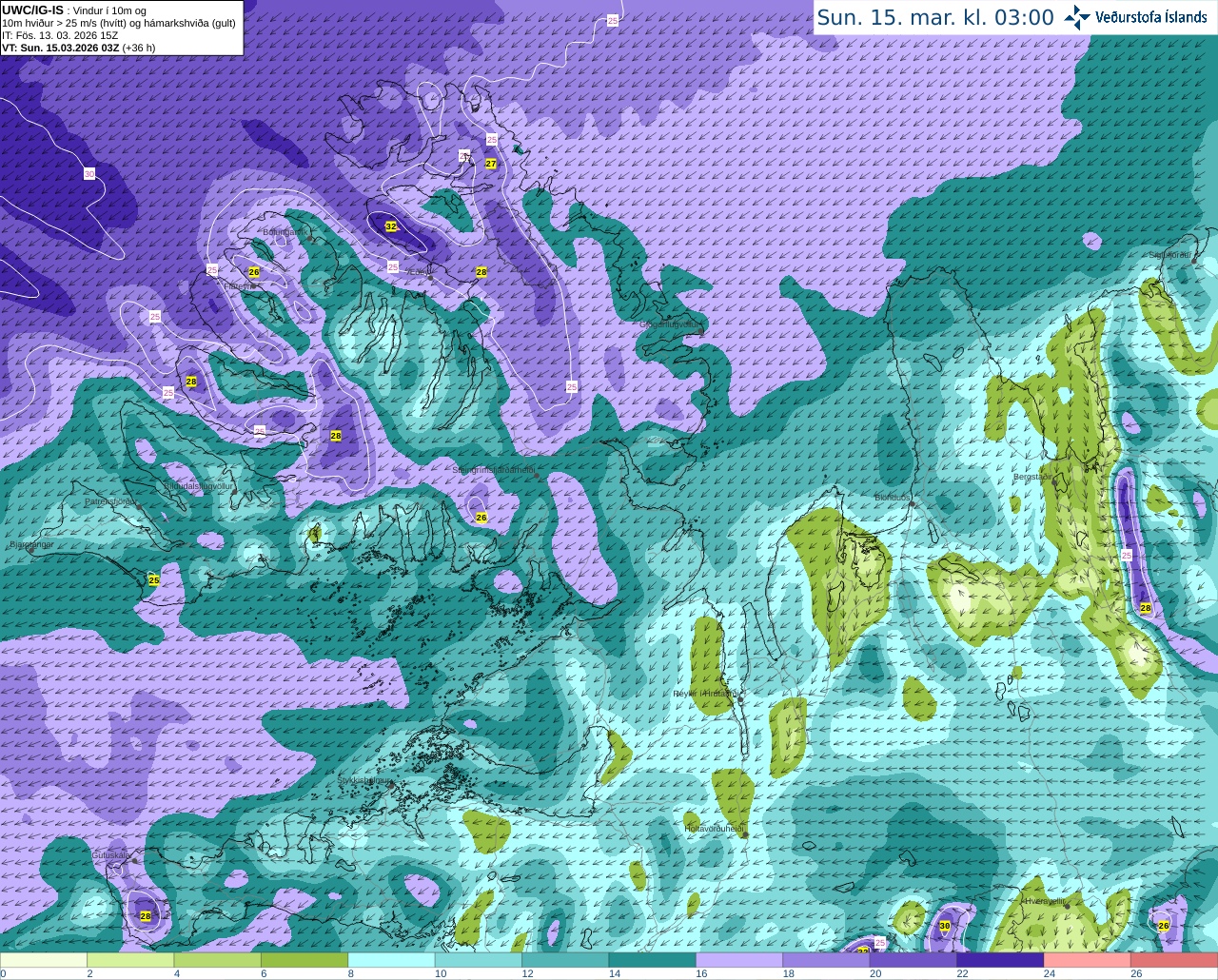Click the yellow 32 gust maximum marker
The image size is (1218, 980).
391,226
